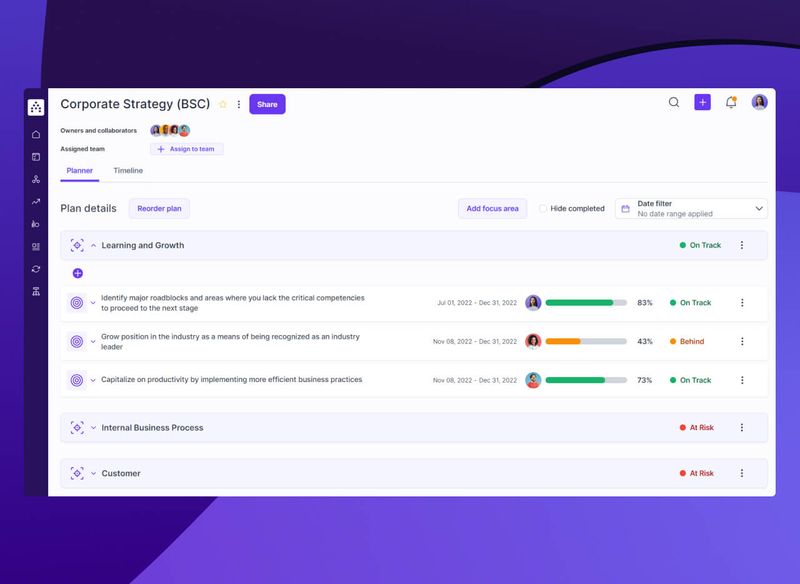Click the Share button
Viewport: 800px width, 584px height.
click(x=266, y=104)
